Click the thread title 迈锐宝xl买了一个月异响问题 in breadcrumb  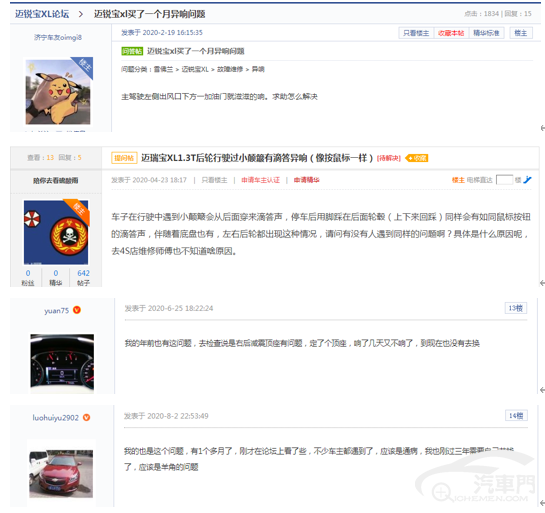149,14
